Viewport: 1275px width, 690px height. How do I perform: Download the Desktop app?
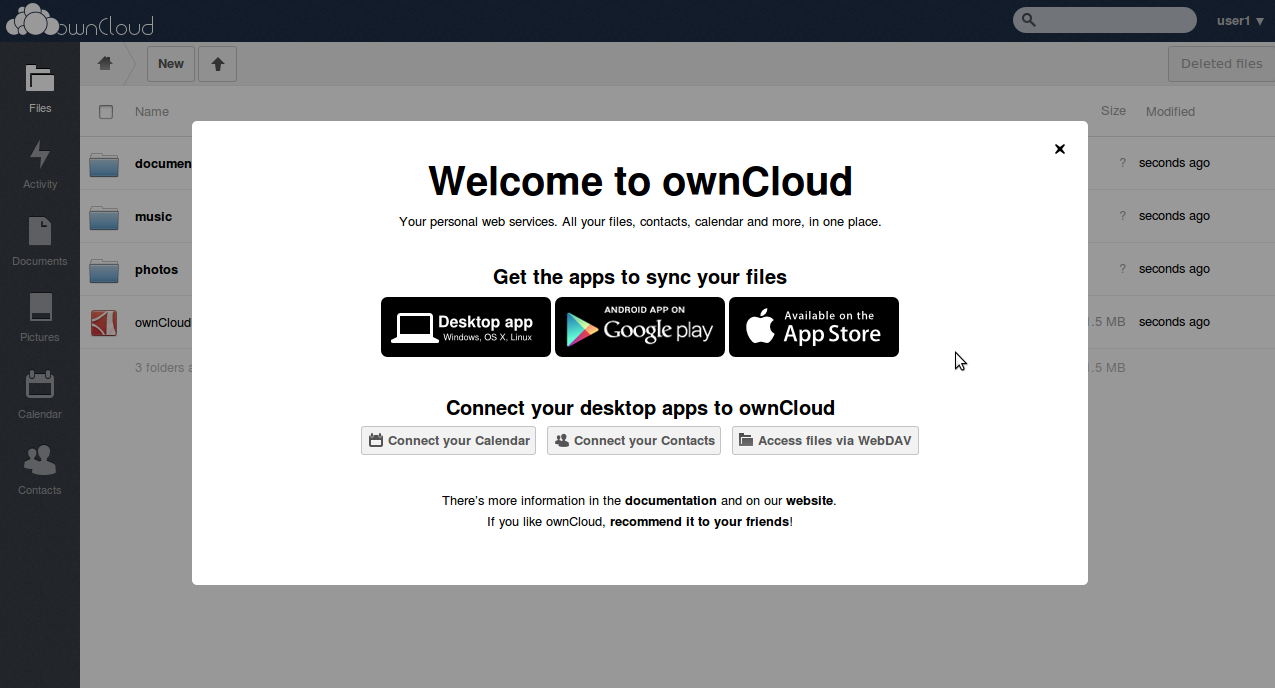pos(466,327)
